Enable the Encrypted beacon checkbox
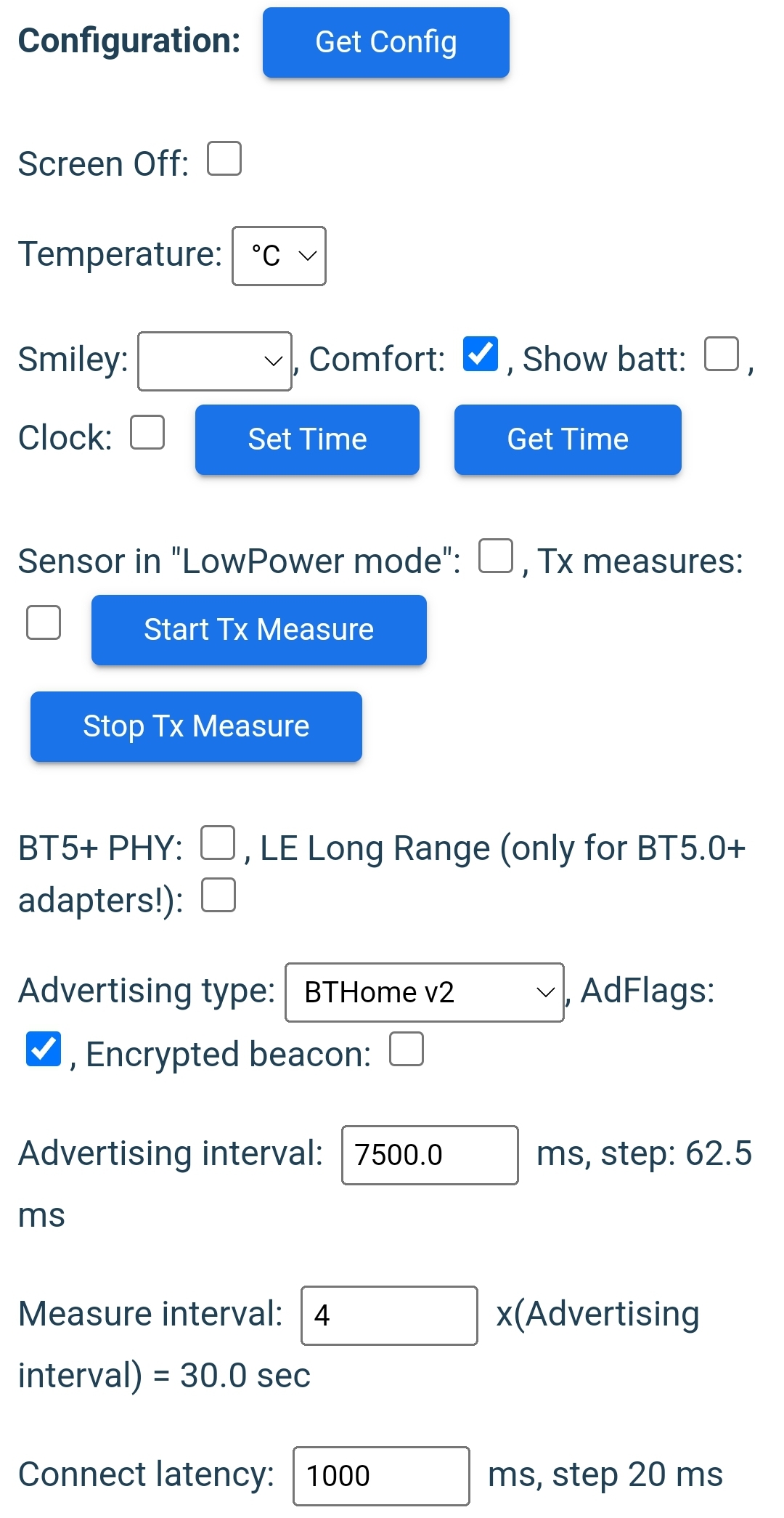 pyautogui.click(x=407, y=1050)
